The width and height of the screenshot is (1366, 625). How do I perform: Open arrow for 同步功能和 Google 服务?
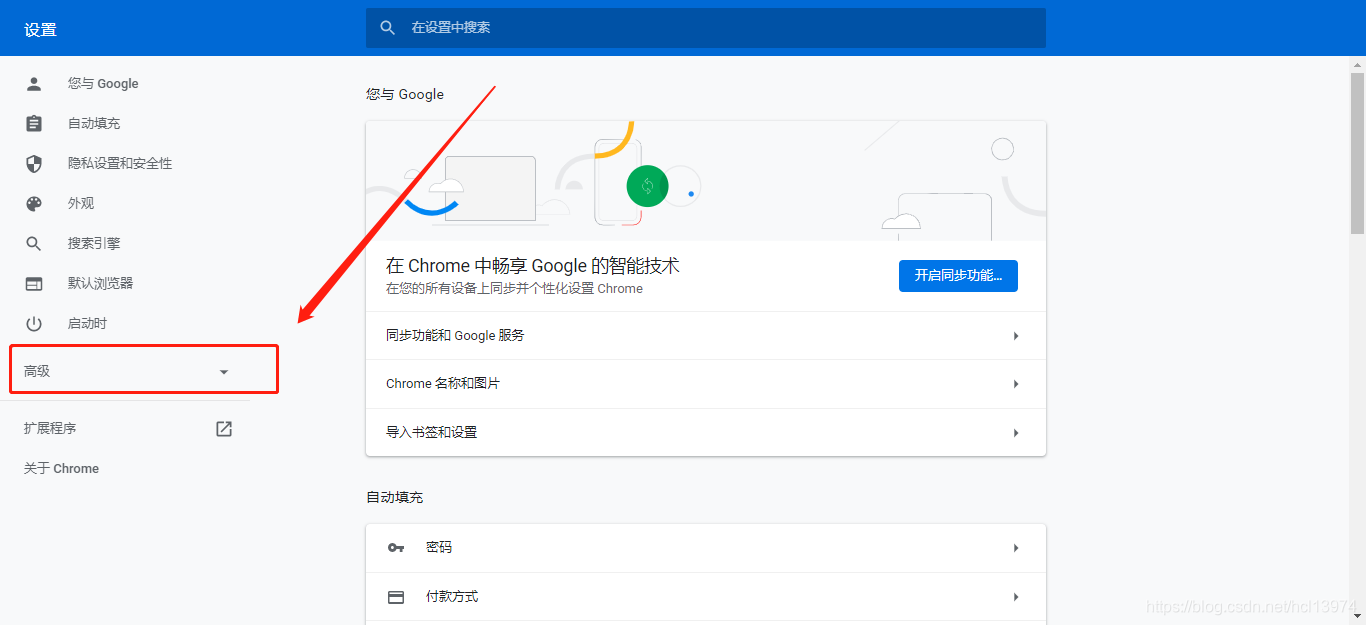tap(1016, 336)
